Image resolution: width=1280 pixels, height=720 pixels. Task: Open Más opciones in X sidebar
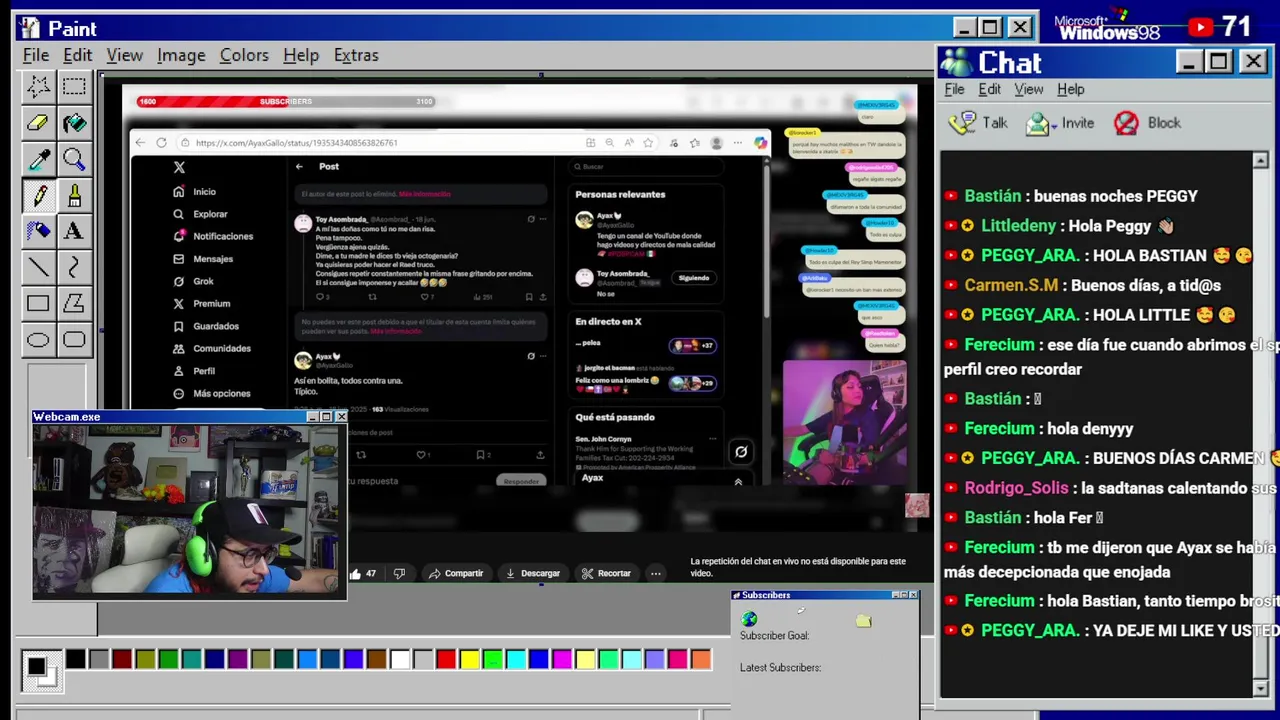coord(212,394)
